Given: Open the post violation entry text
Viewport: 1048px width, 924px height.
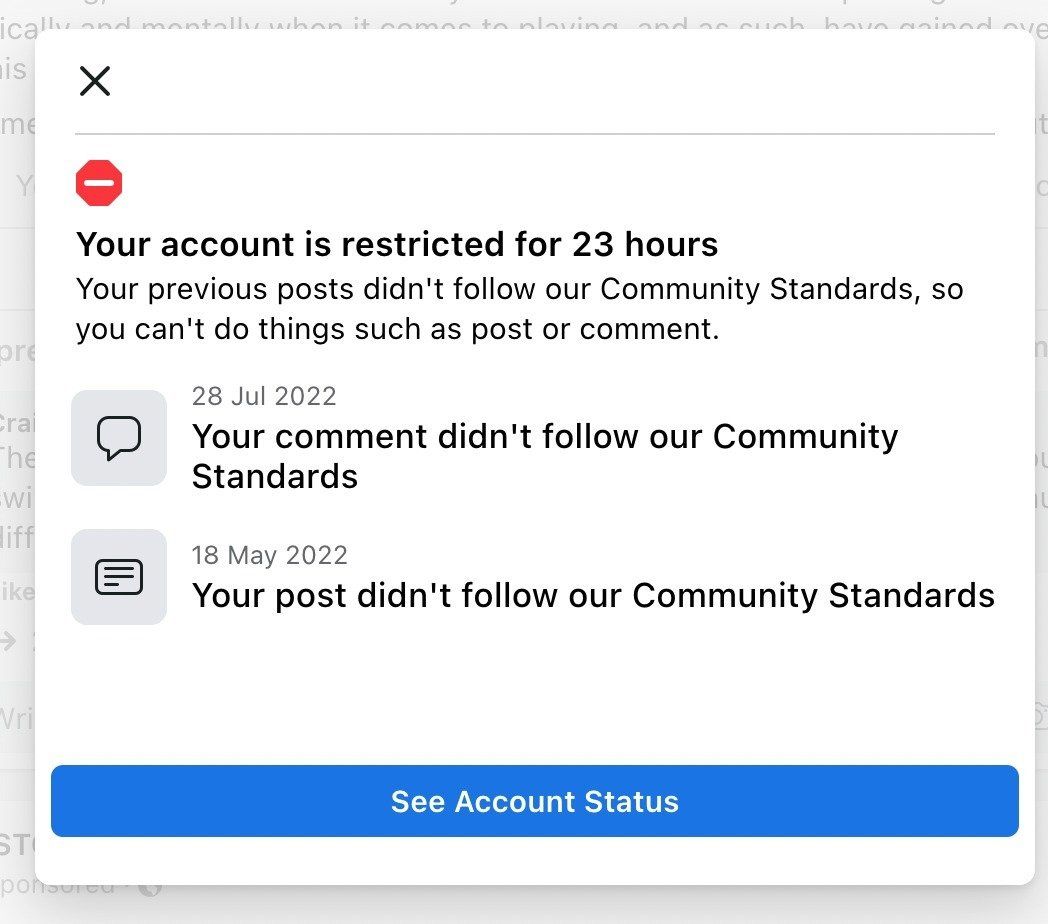Looking at the screenshot, I should [x=593, y=596].
